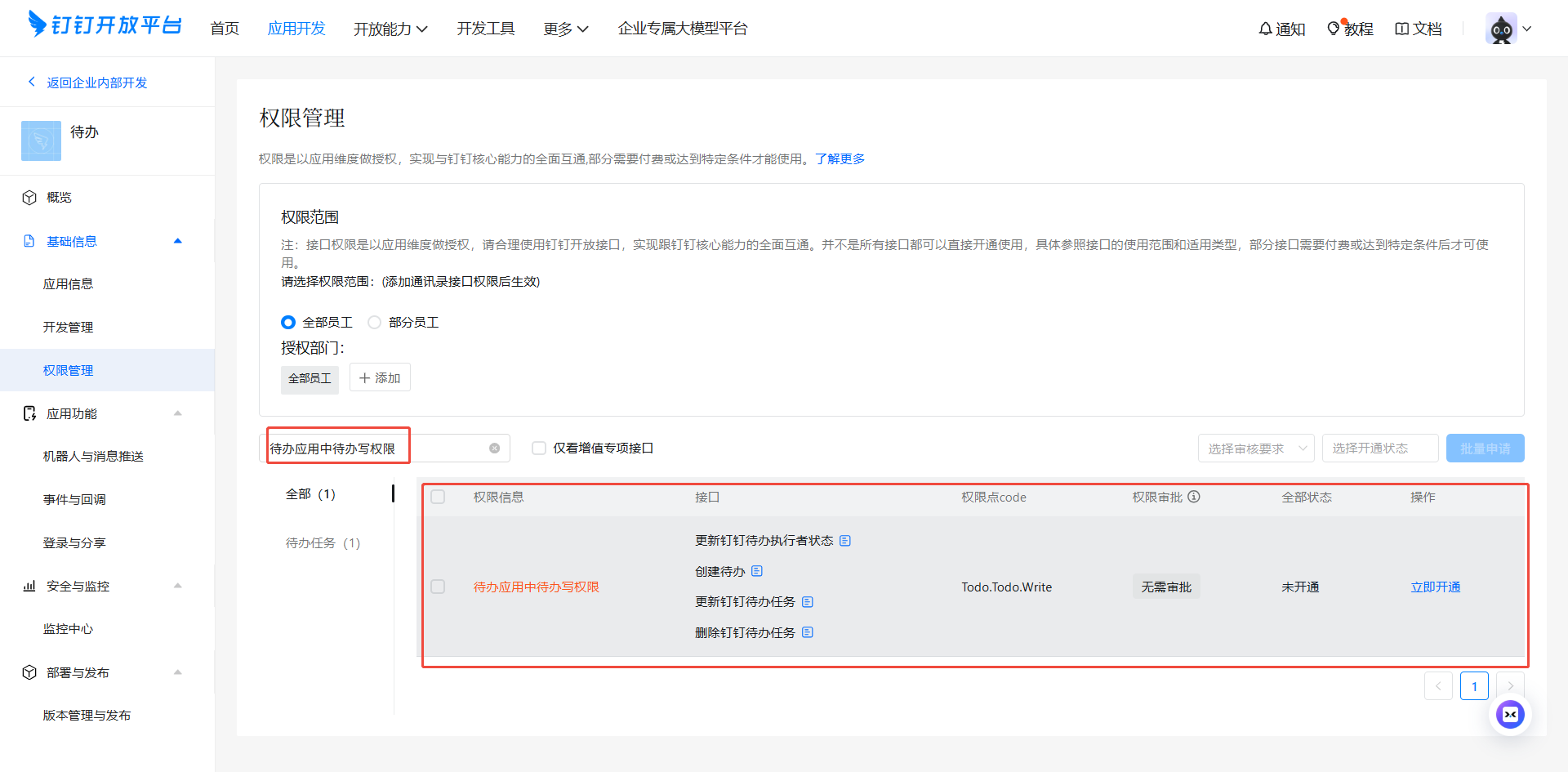This screenshot has width=1568, height=772.
Task: Click the 添加 department button
Action: (x=380, y=378)
